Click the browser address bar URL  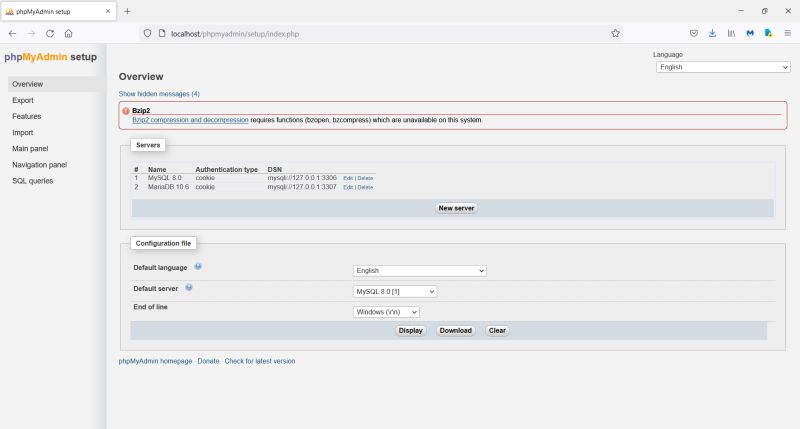point(235,34)
